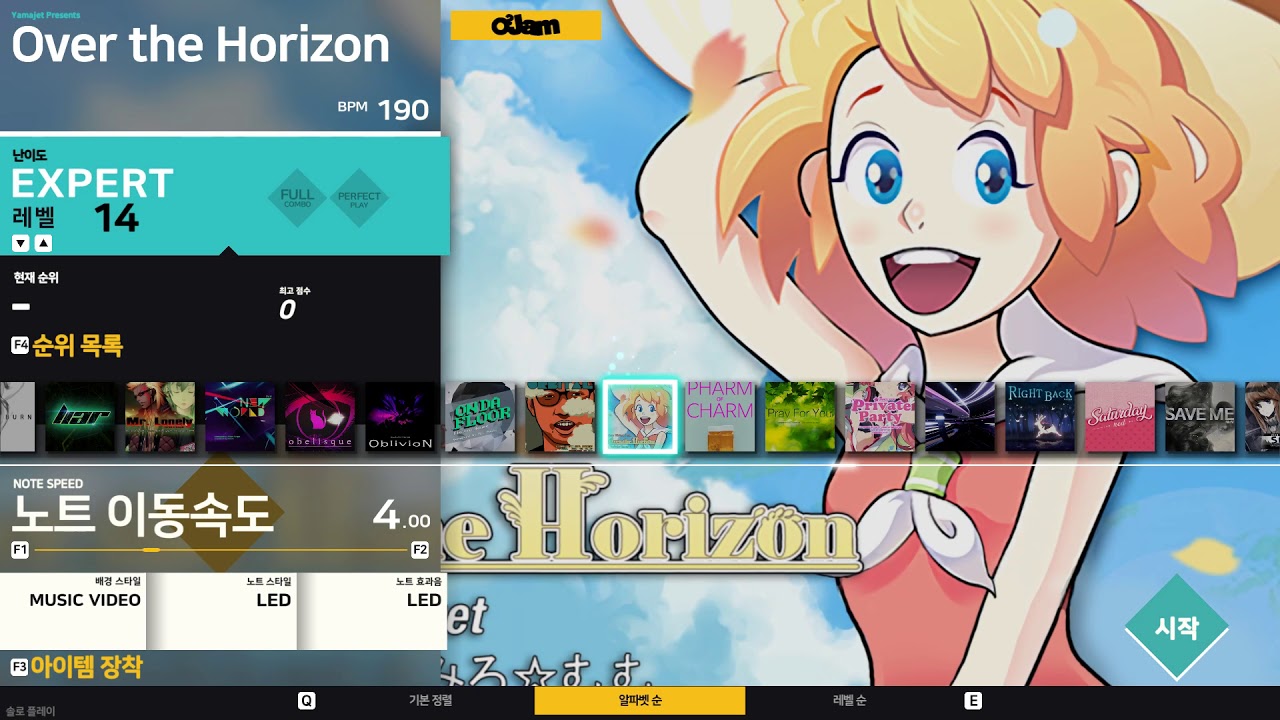Change 노트 효과음 LED option

click(x=372, y=611)
